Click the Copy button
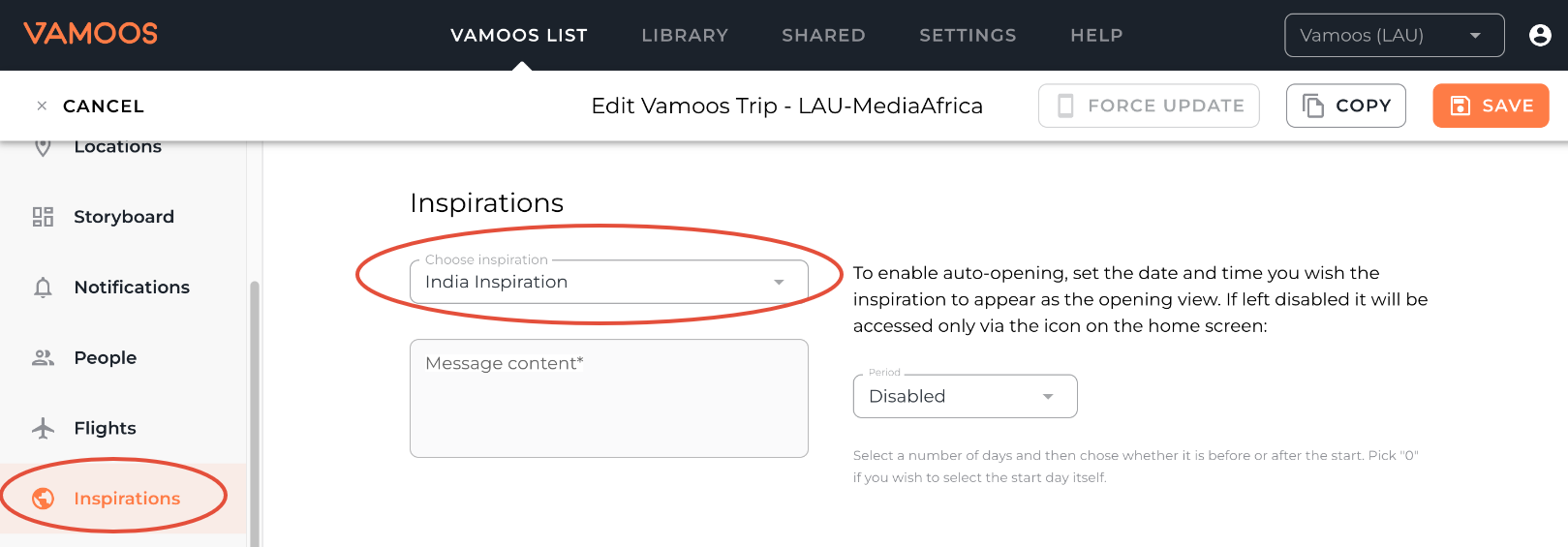Screen dimensions: 1568x547 pyautogui.click(x=1345, y=106)
